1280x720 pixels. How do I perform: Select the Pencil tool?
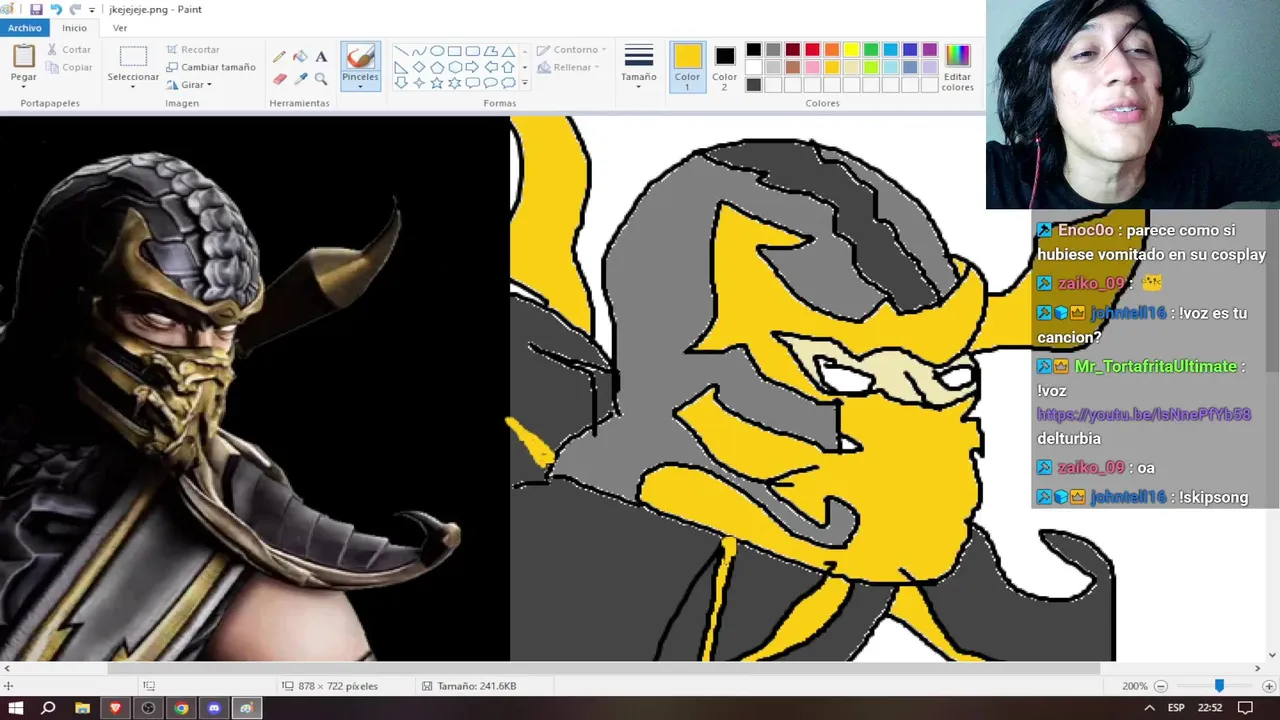tap(279, 57)
